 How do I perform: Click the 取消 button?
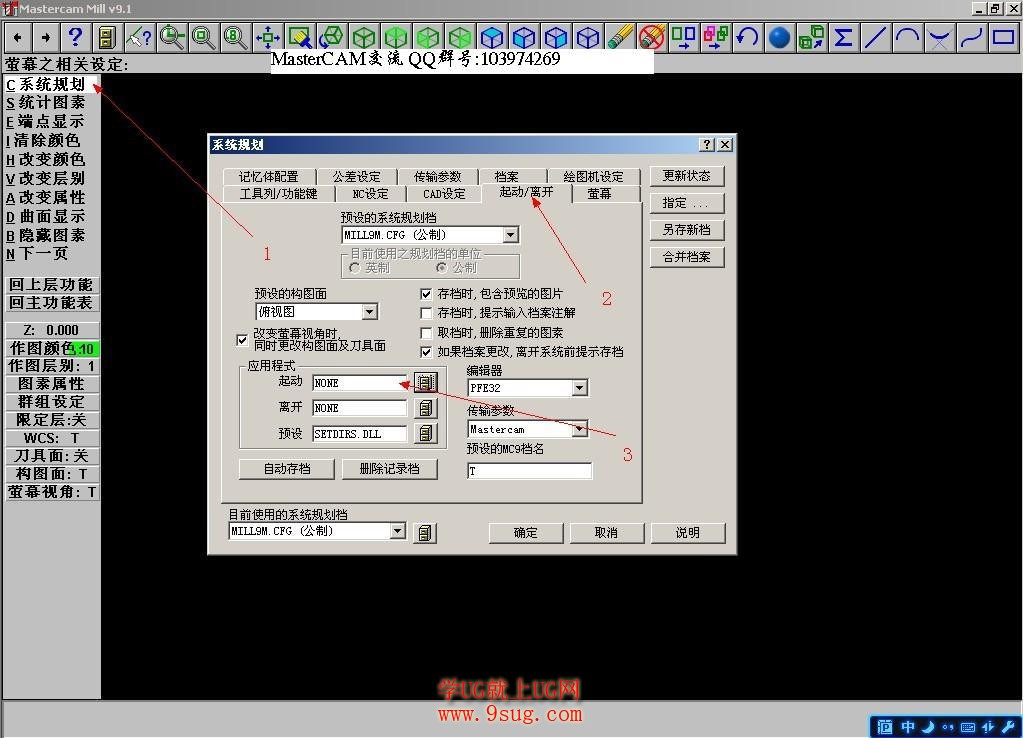pos(607,533)
